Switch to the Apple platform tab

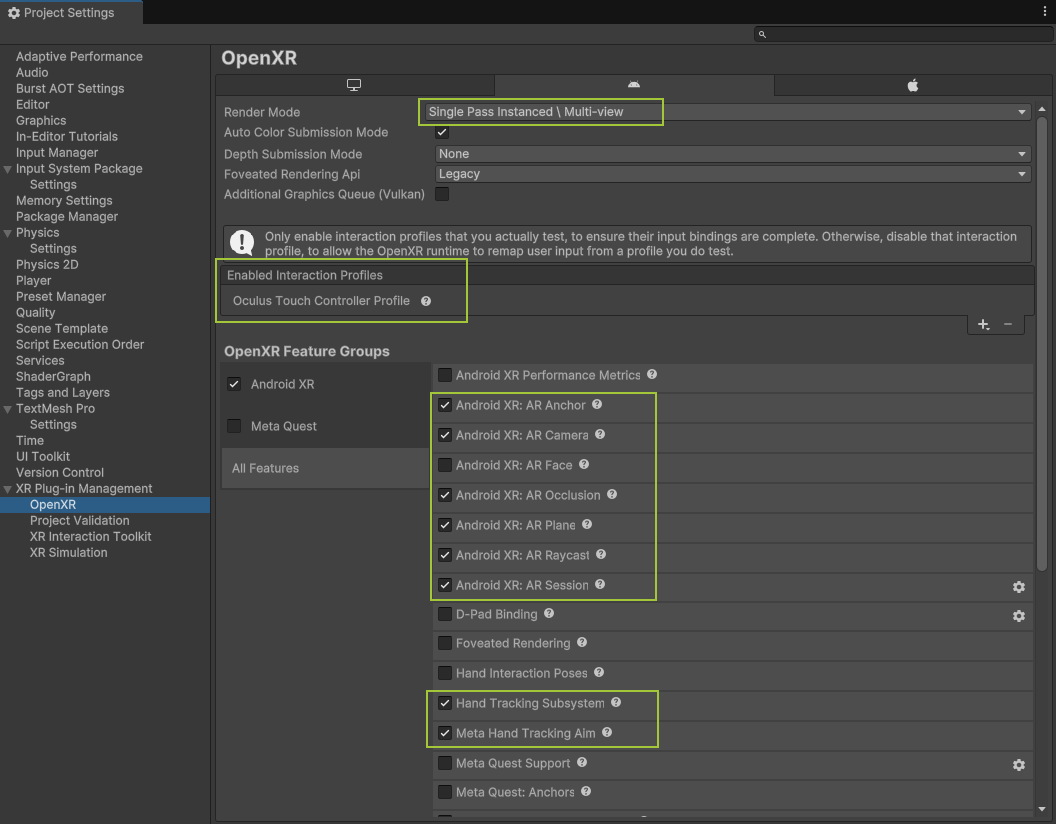[910, 85]
